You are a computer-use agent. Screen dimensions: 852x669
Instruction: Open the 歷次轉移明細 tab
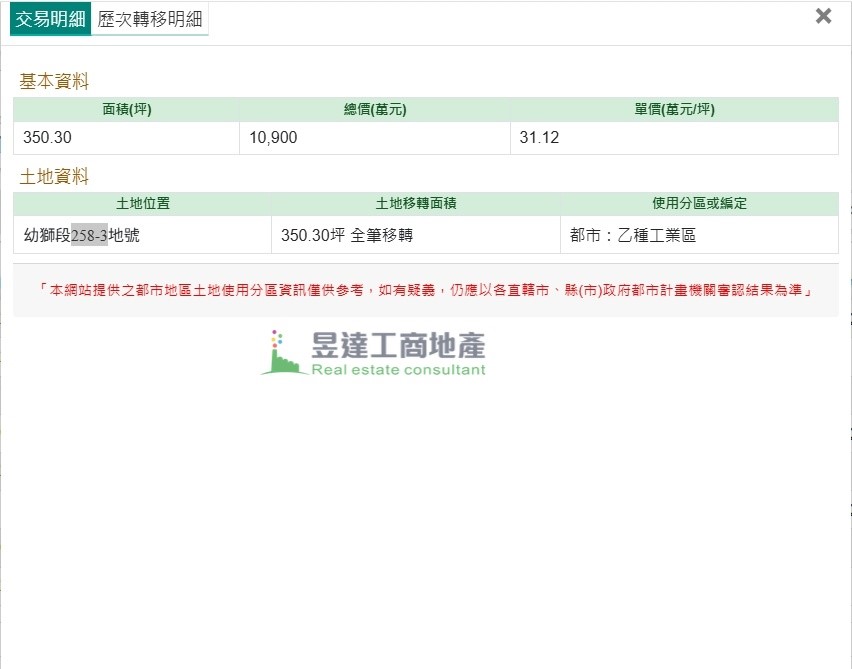point(150,19)
